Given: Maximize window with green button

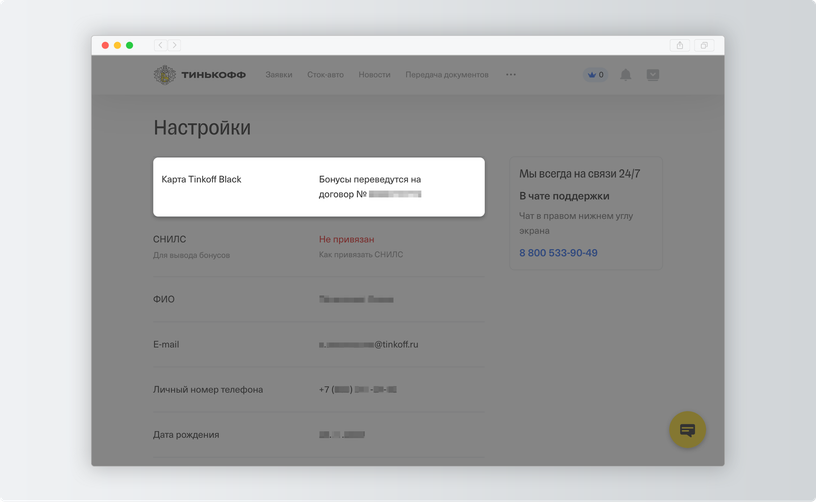Looking at the screenshot, I should click(130, 45).
